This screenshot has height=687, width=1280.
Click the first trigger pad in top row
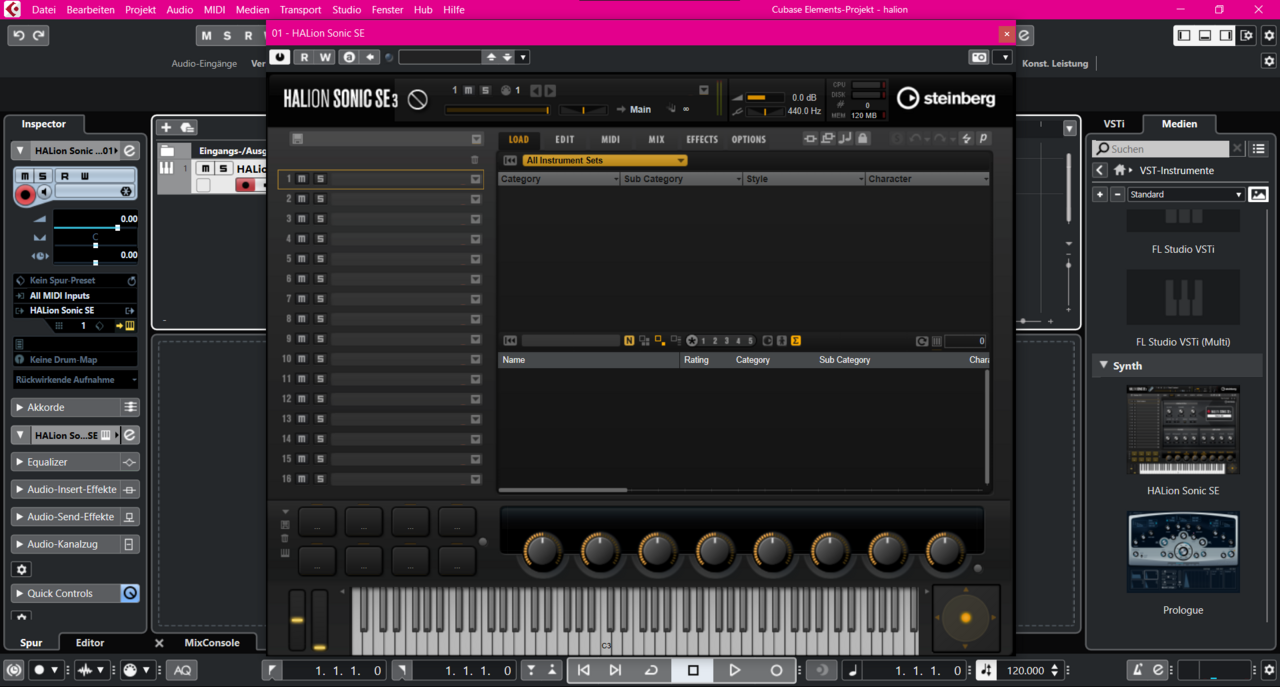[x=317, y=522]
